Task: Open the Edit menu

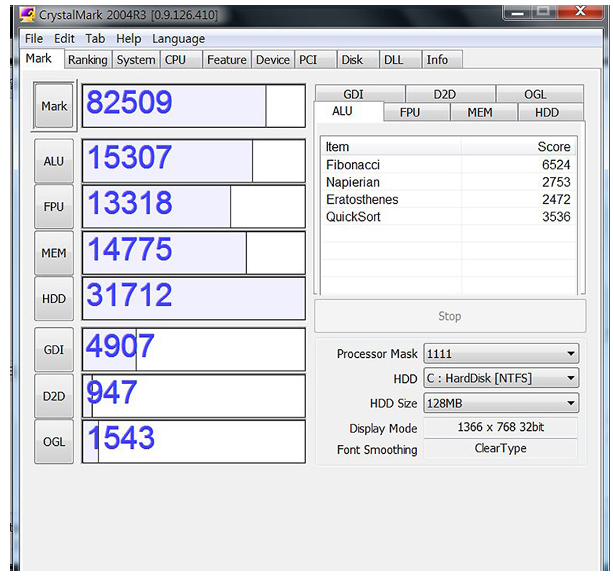Action: [x=64, y=38]
